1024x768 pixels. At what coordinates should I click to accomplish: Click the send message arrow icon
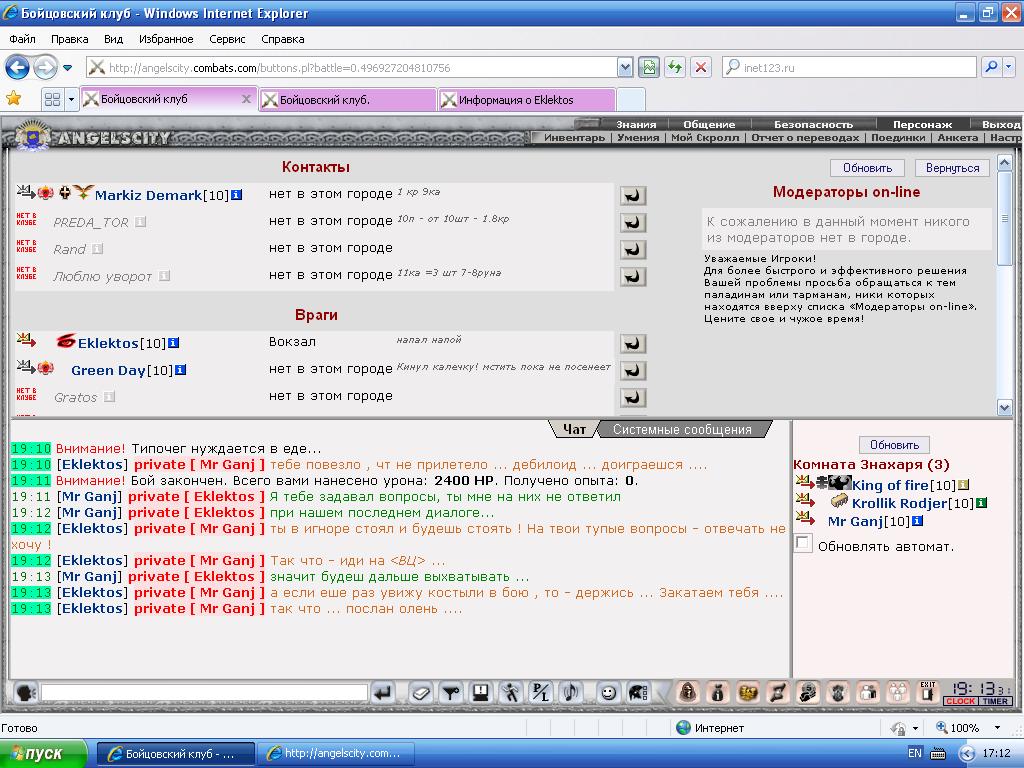(x=383, y=693)
